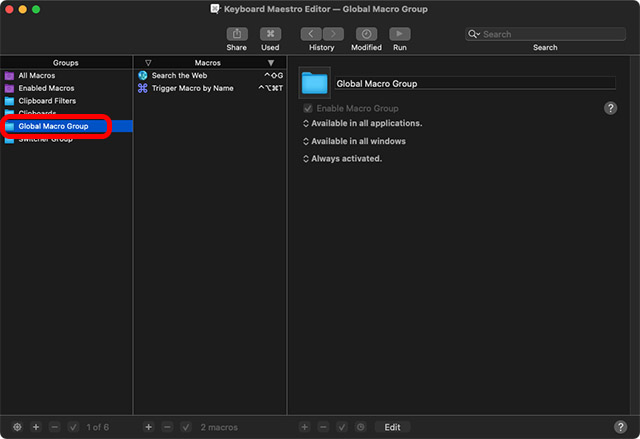Select Switcher Group row
The width and height of the screenshot is (640, 439).
pos(66,139)
